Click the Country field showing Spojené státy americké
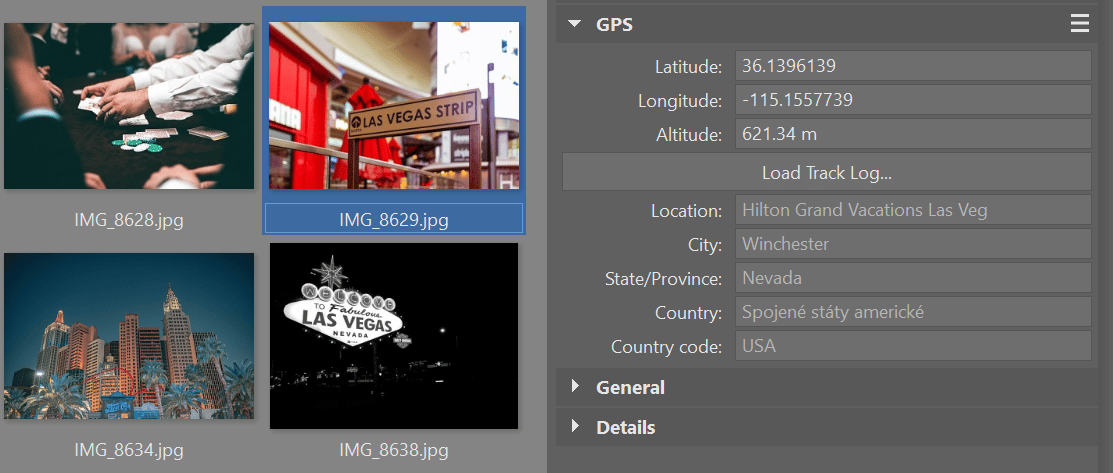 coord(913,312)
